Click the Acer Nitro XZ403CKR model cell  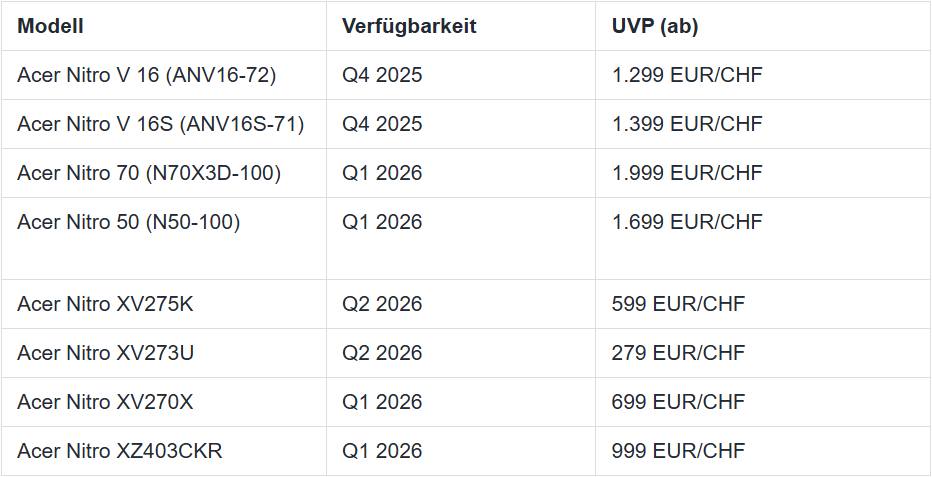click(163, 451)
